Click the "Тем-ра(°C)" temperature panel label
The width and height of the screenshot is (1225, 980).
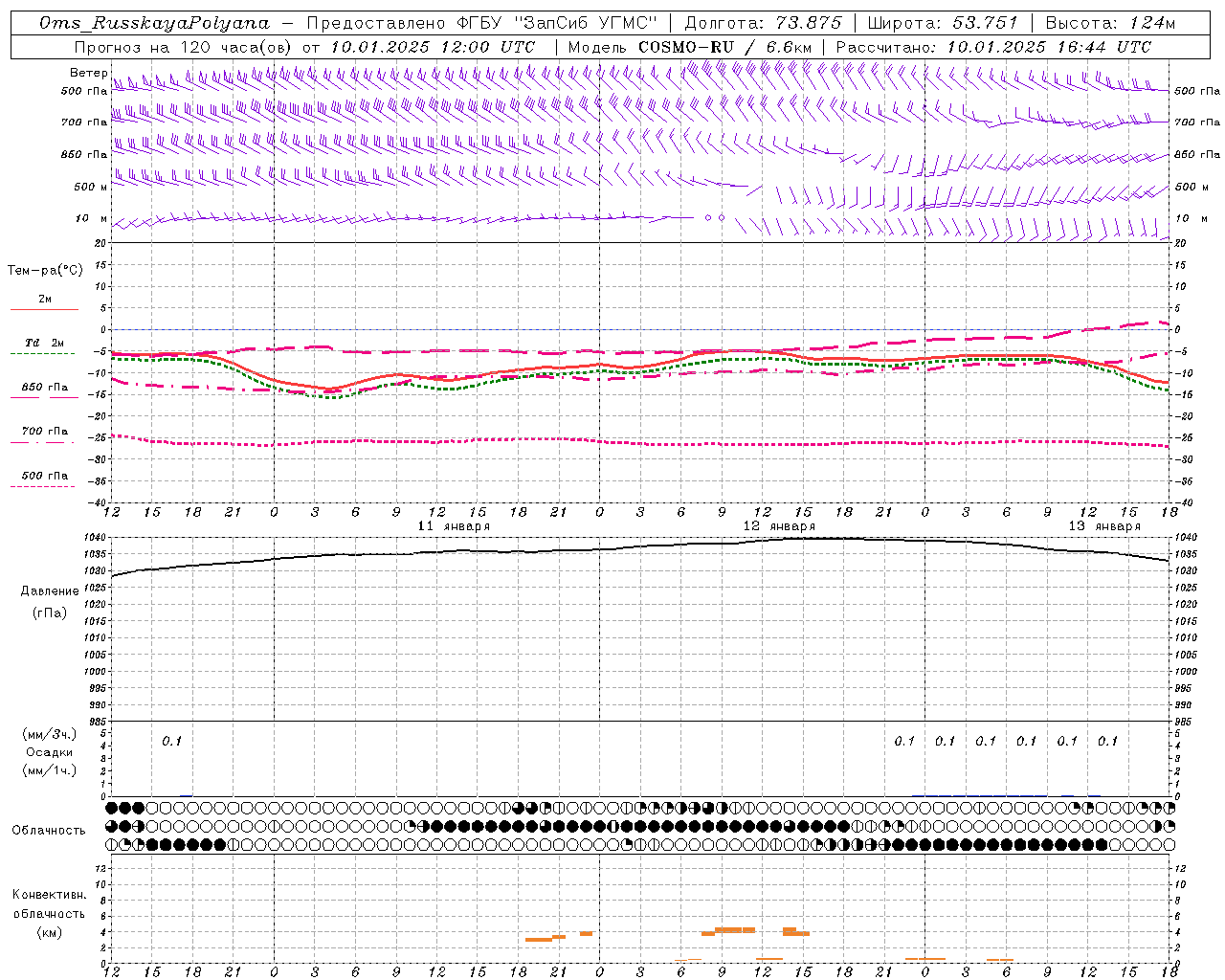45,271
